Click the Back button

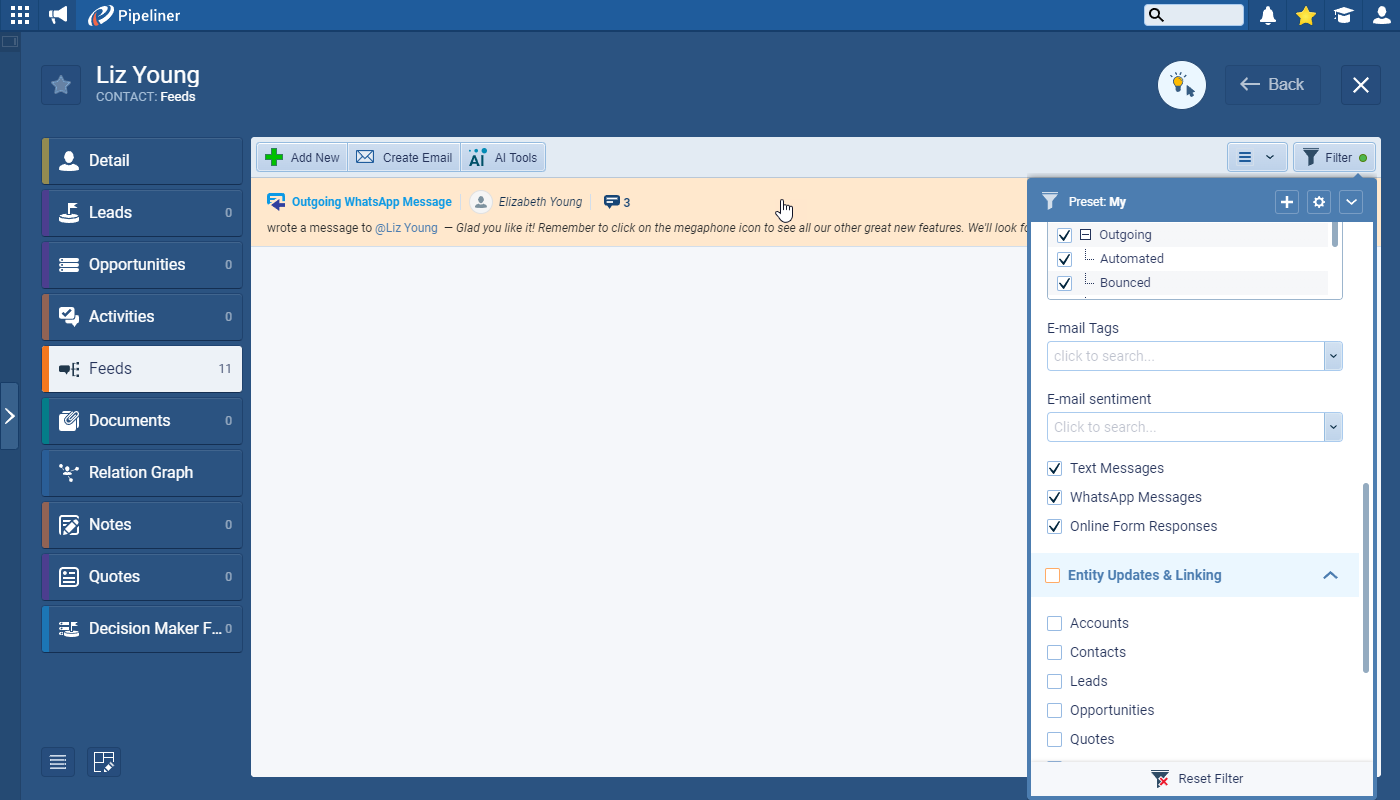click(x=1272, y=85)
